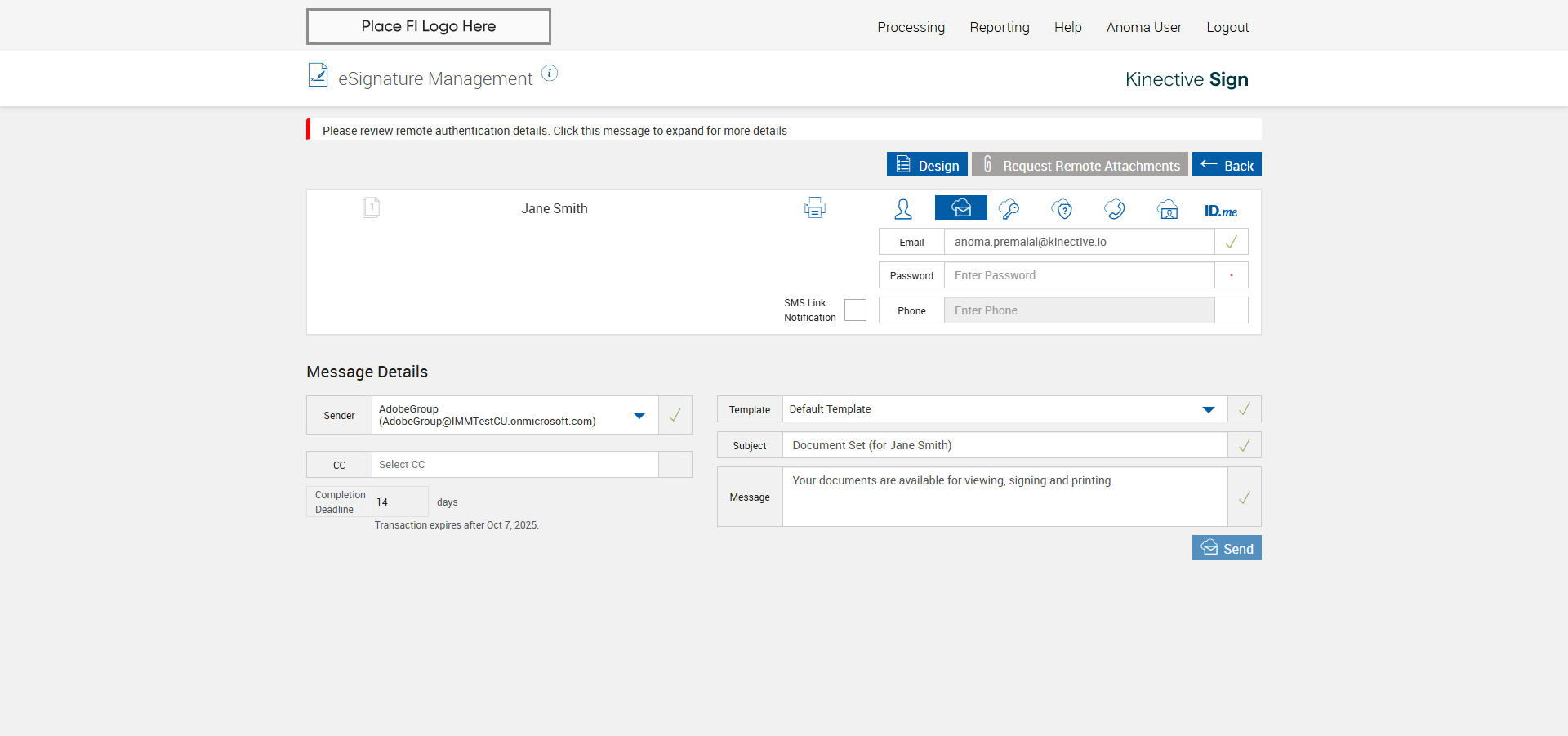Click the Design button

(x=927, y=165)
